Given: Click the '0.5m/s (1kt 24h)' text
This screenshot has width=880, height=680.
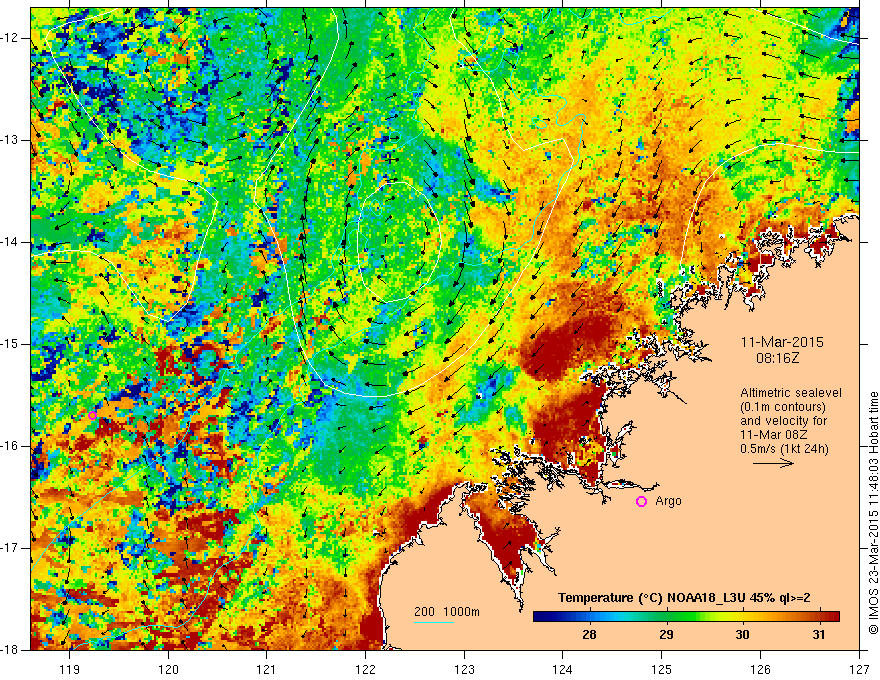Looking at the screenshot, I should pyautogui.click(x=785, y=449).
